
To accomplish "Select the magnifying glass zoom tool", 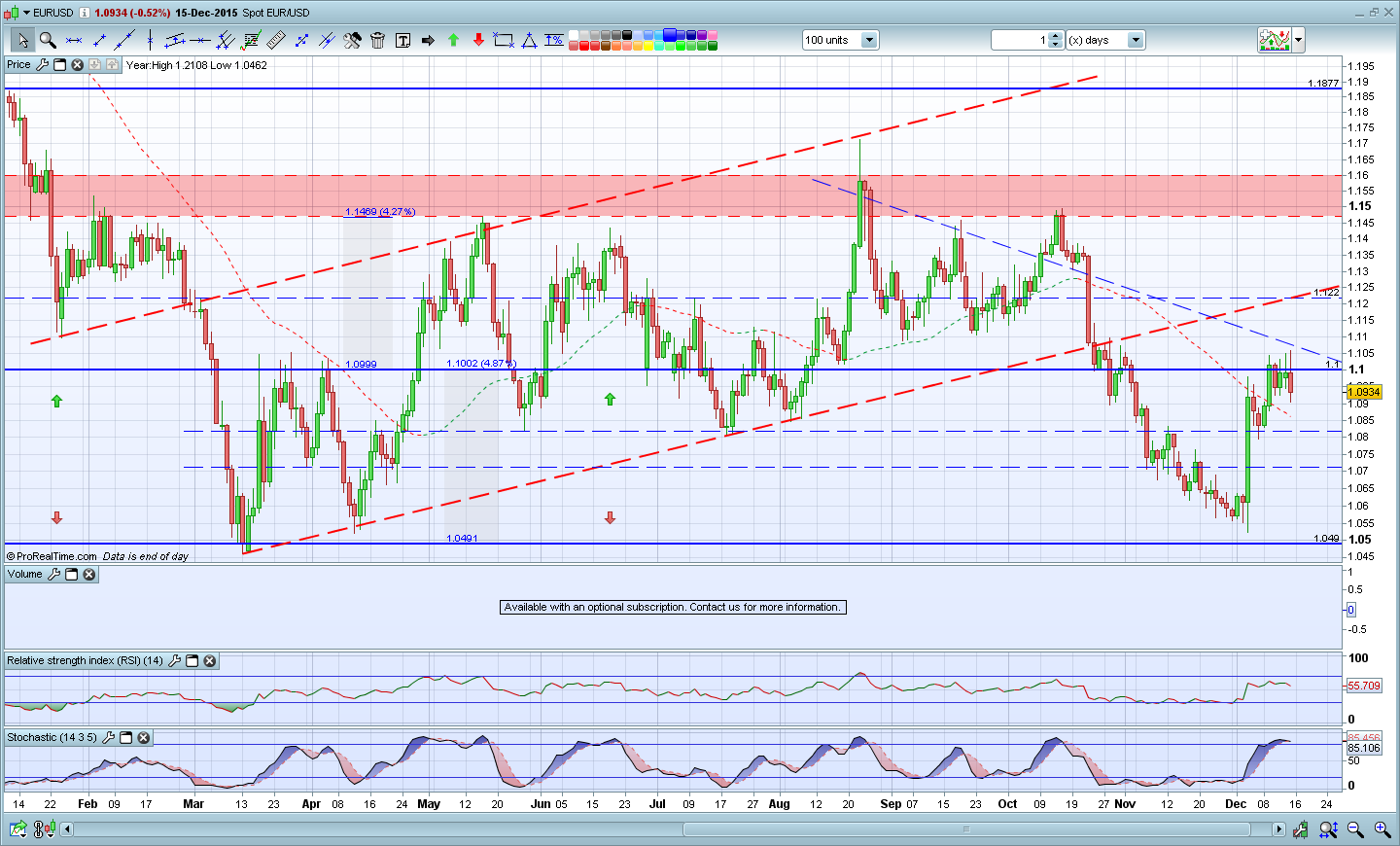I will (48, 40).
